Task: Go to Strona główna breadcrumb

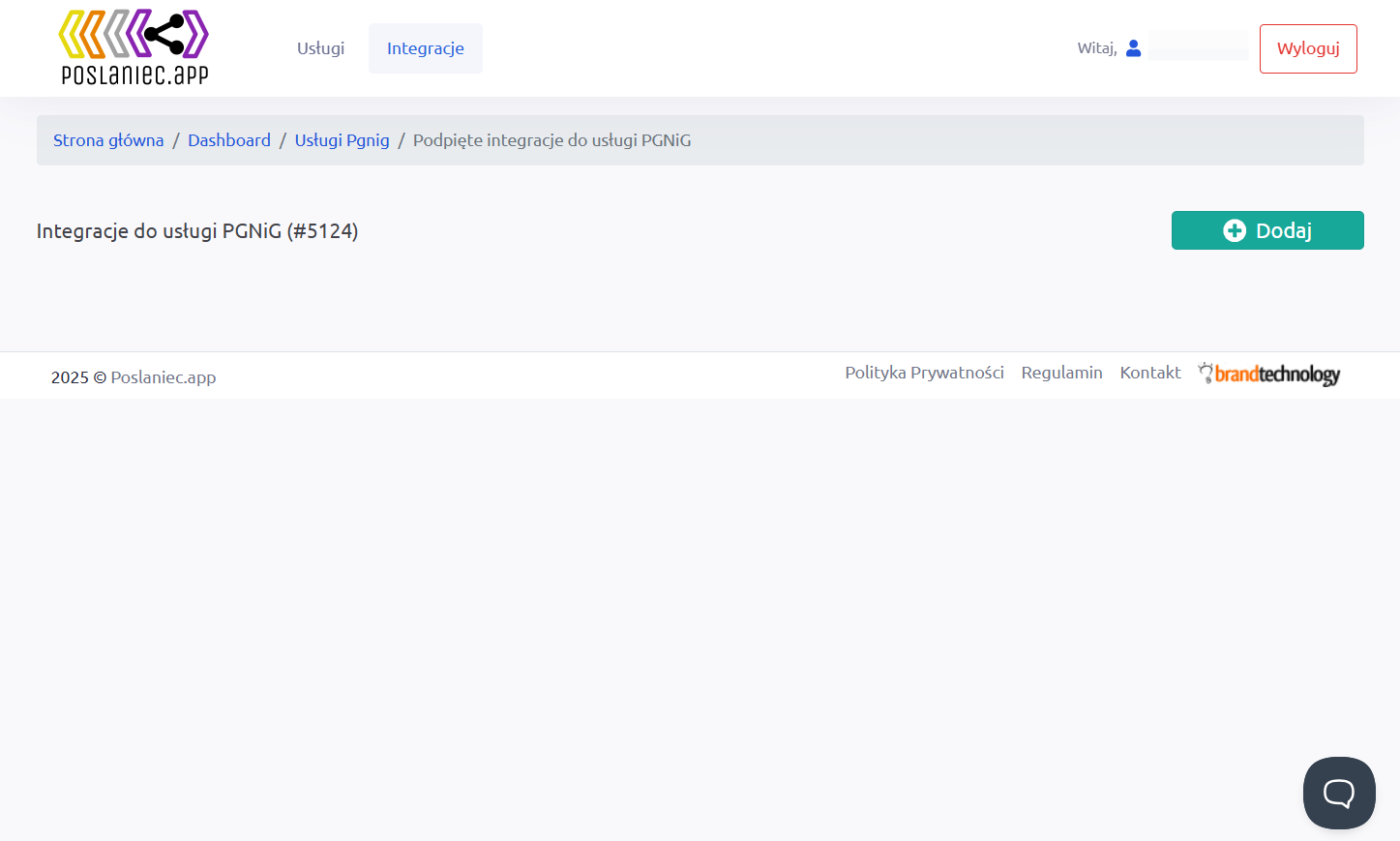Action: [108, 140]
